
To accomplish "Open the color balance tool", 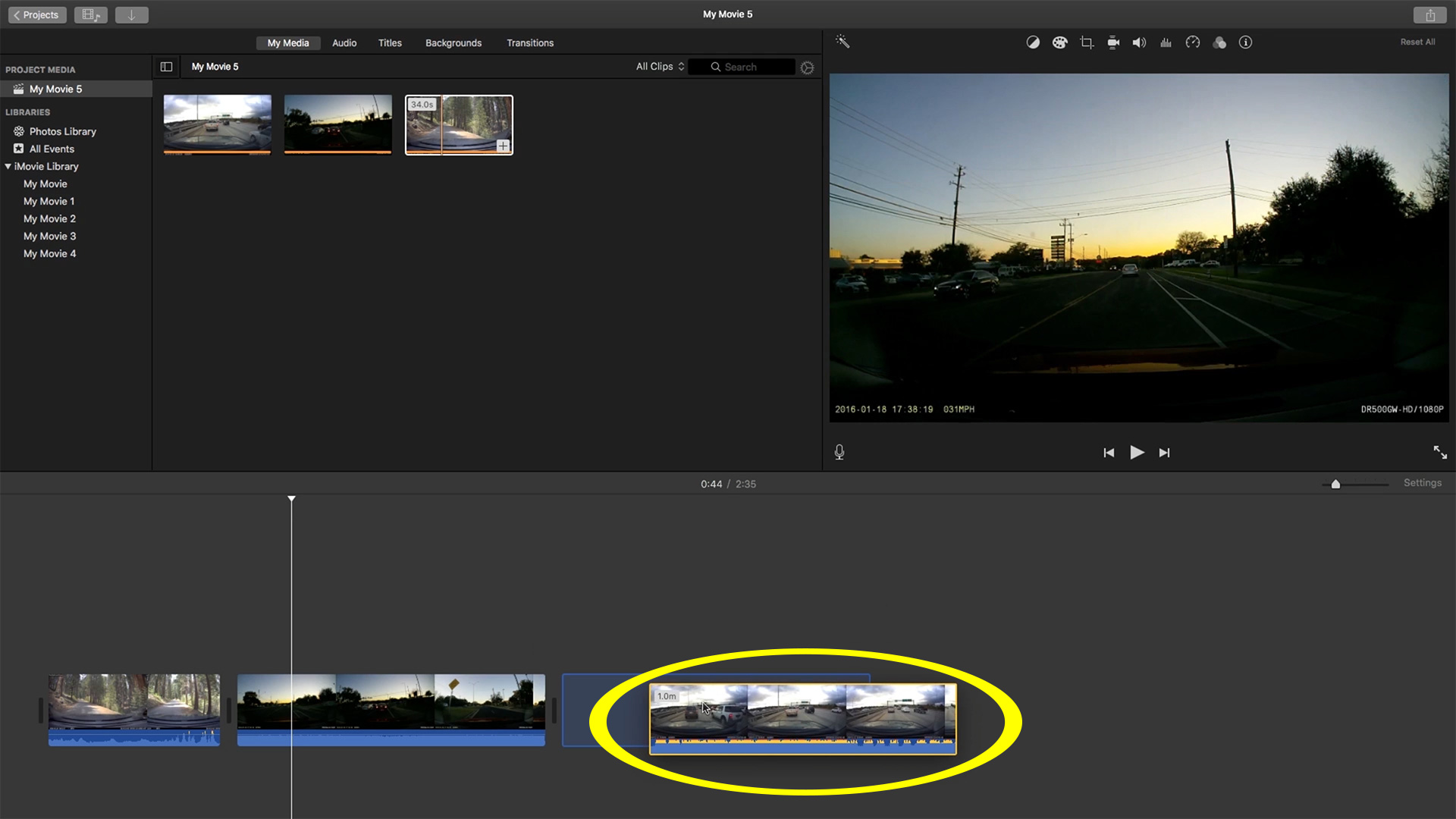I will 1033,42.
